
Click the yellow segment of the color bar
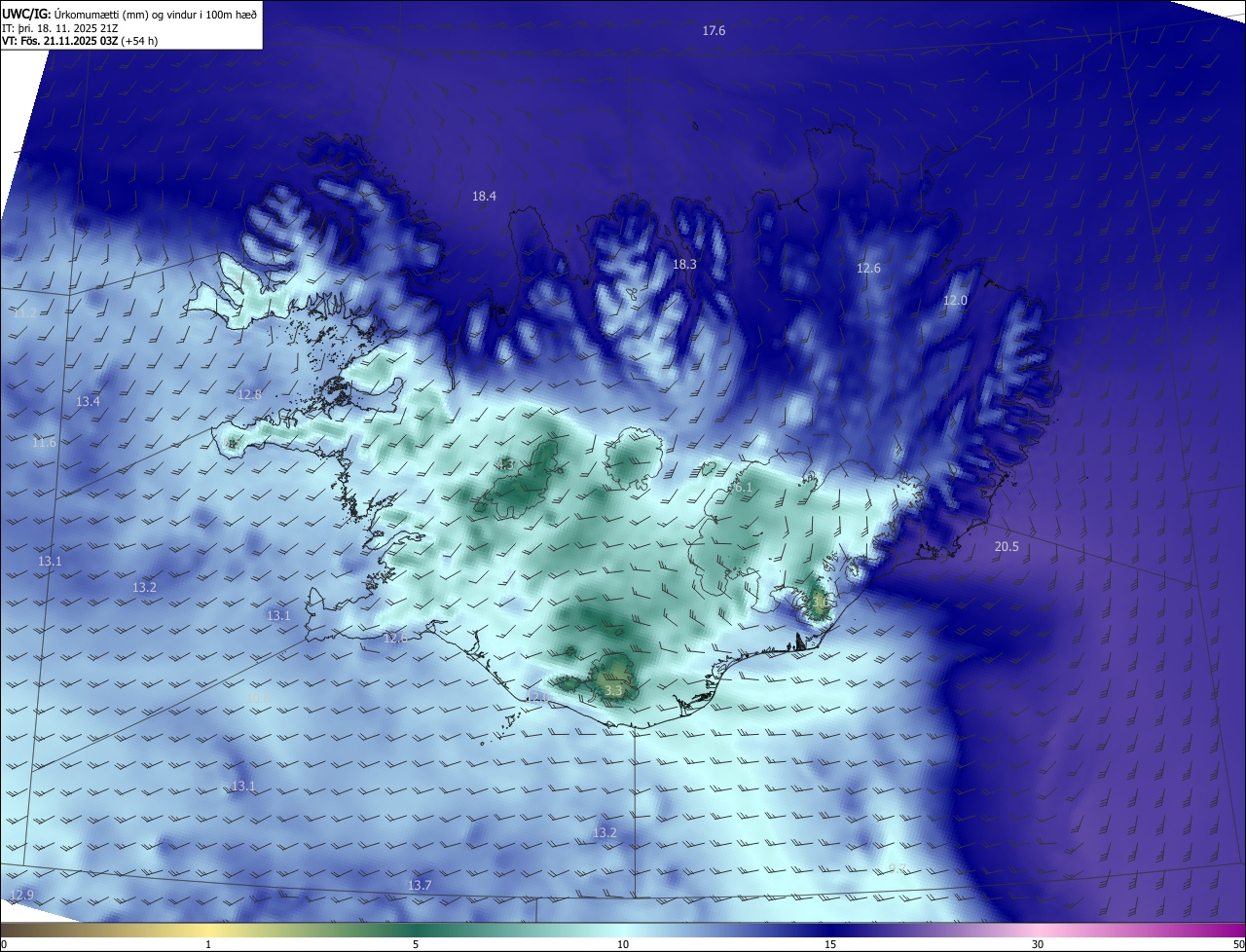point(209,930)
